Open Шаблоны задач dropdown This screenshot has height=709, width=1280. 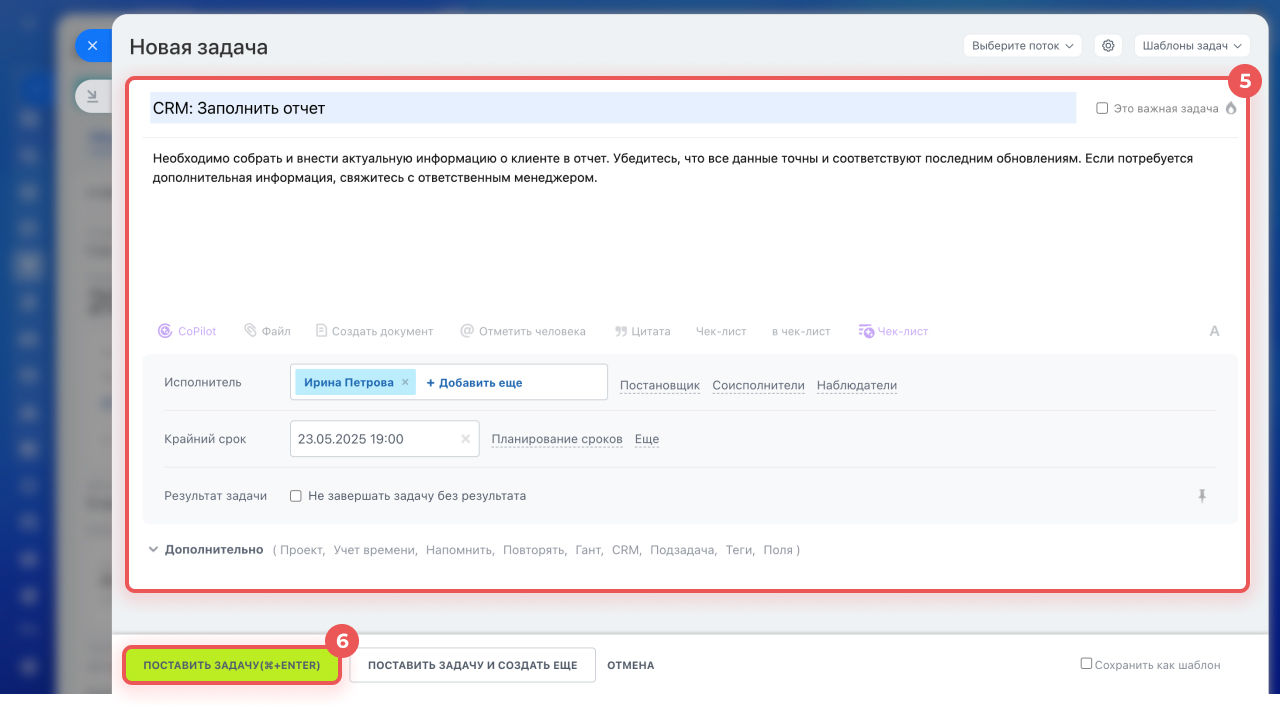click(x=1192, y=45)
